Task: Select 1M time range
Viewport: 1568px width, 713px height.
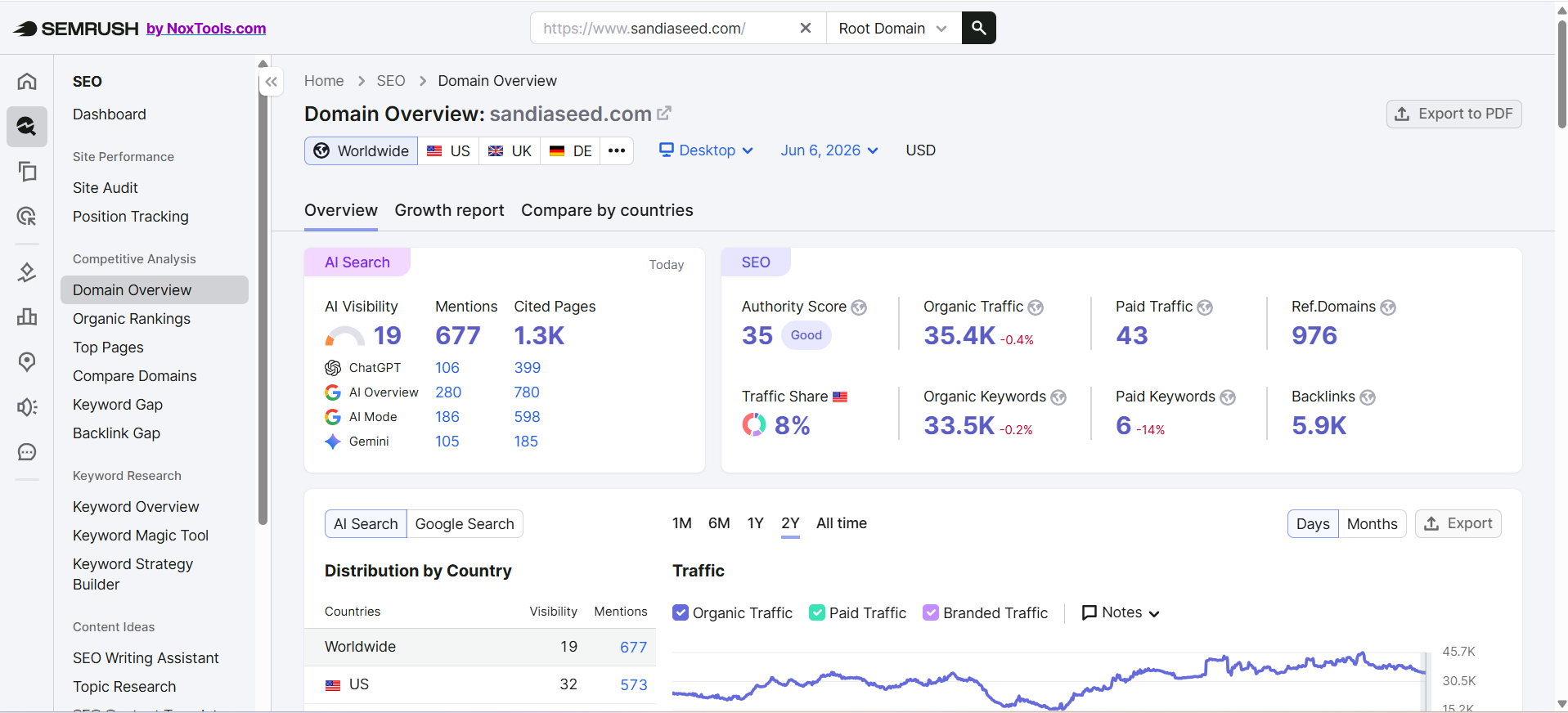Action: click(x=682, y=523)
